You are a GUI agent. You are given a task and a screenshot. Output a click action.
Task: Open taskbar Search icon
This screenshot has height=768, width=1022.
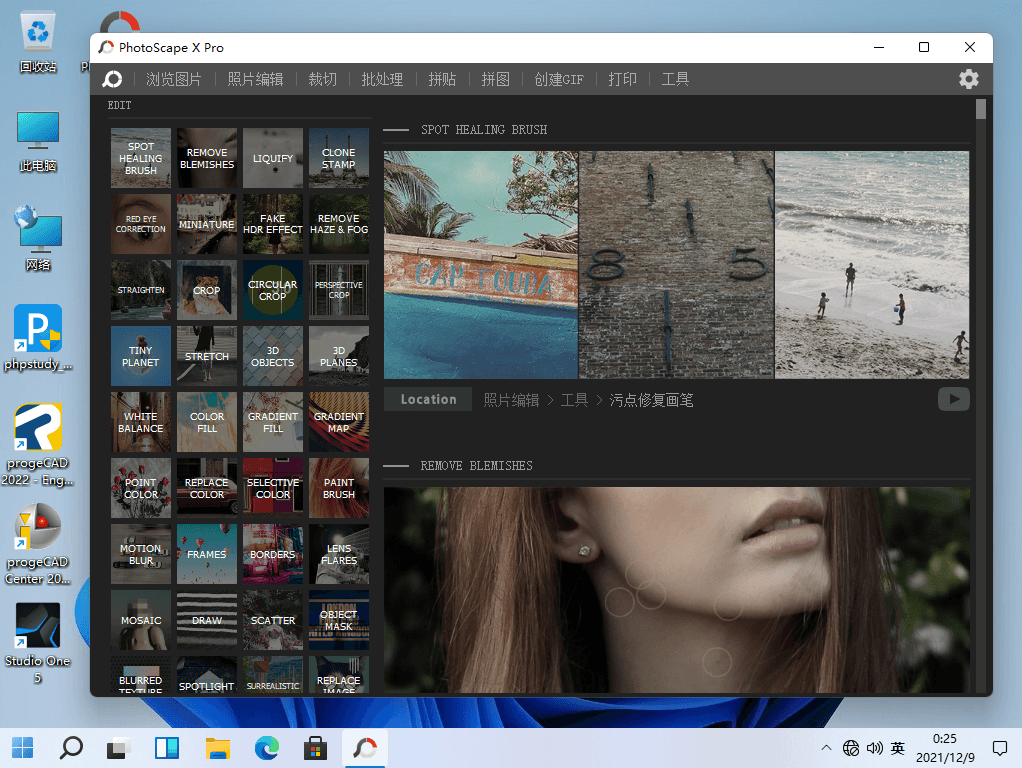click(71, 748)
